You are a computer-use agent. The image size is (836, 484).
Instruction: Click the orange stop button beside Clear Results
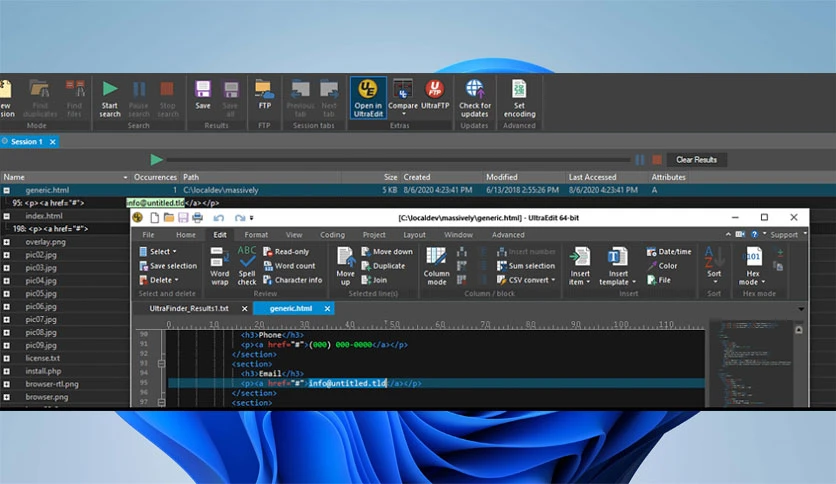point(657,160)
